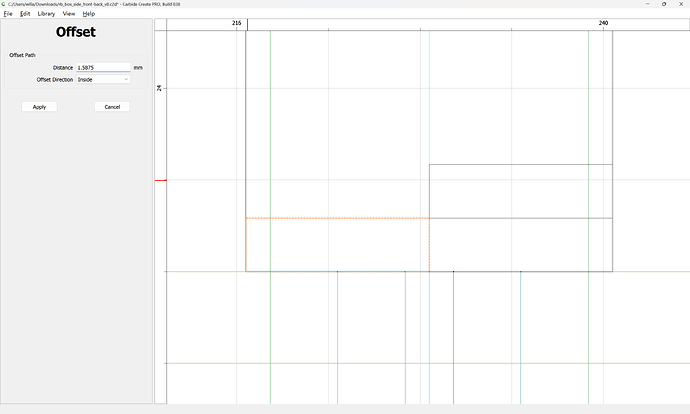This screenshot has height=414, width=690.
Task: Open the Edit menu
Action: pyautogui.click(x=25, y=14)
